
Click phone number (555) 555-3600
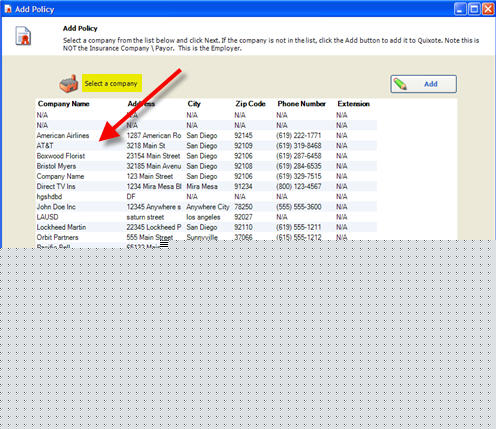click(x=299, y=207)
